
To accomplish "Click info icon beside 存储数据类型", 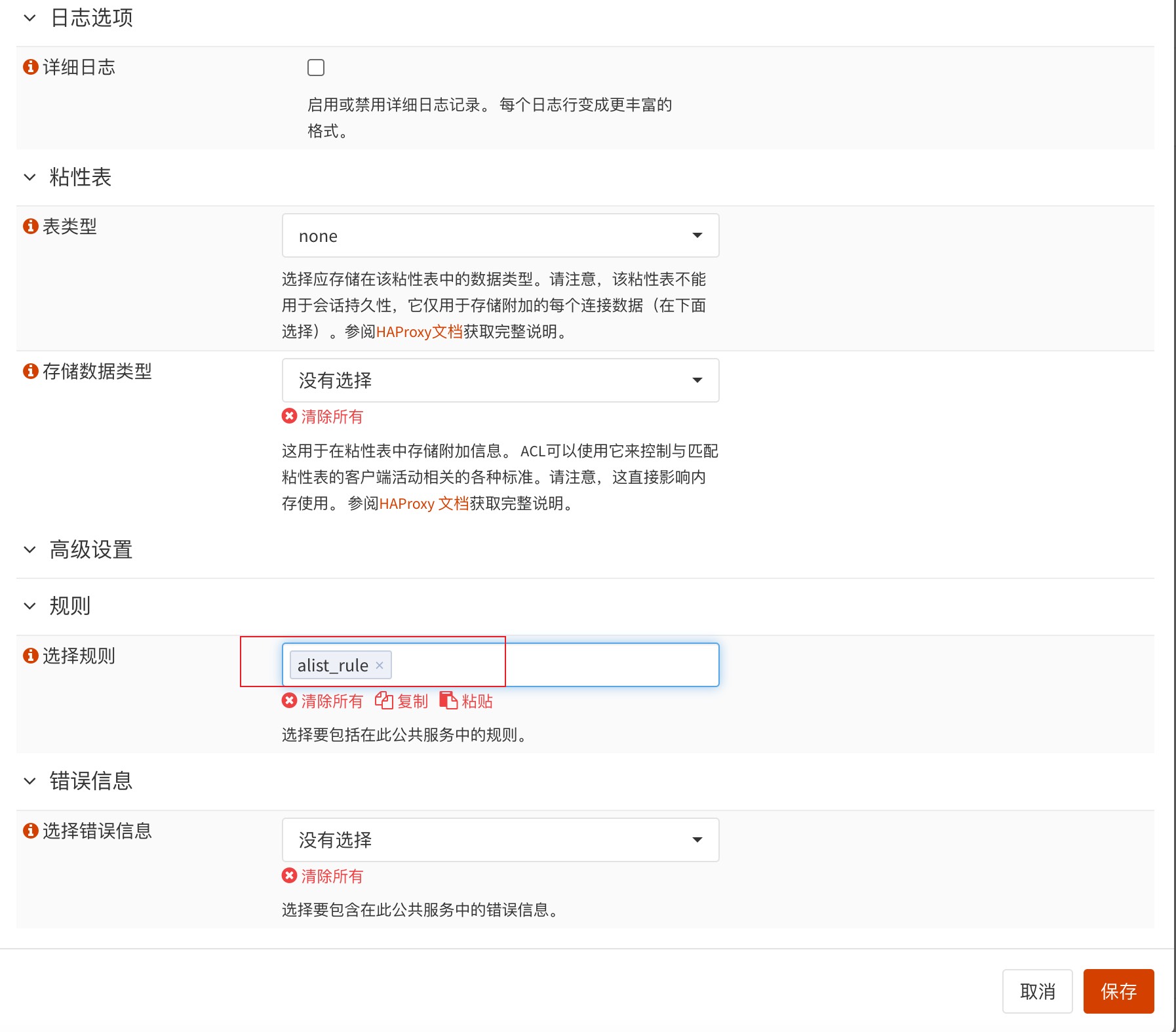I will [30, 371].
